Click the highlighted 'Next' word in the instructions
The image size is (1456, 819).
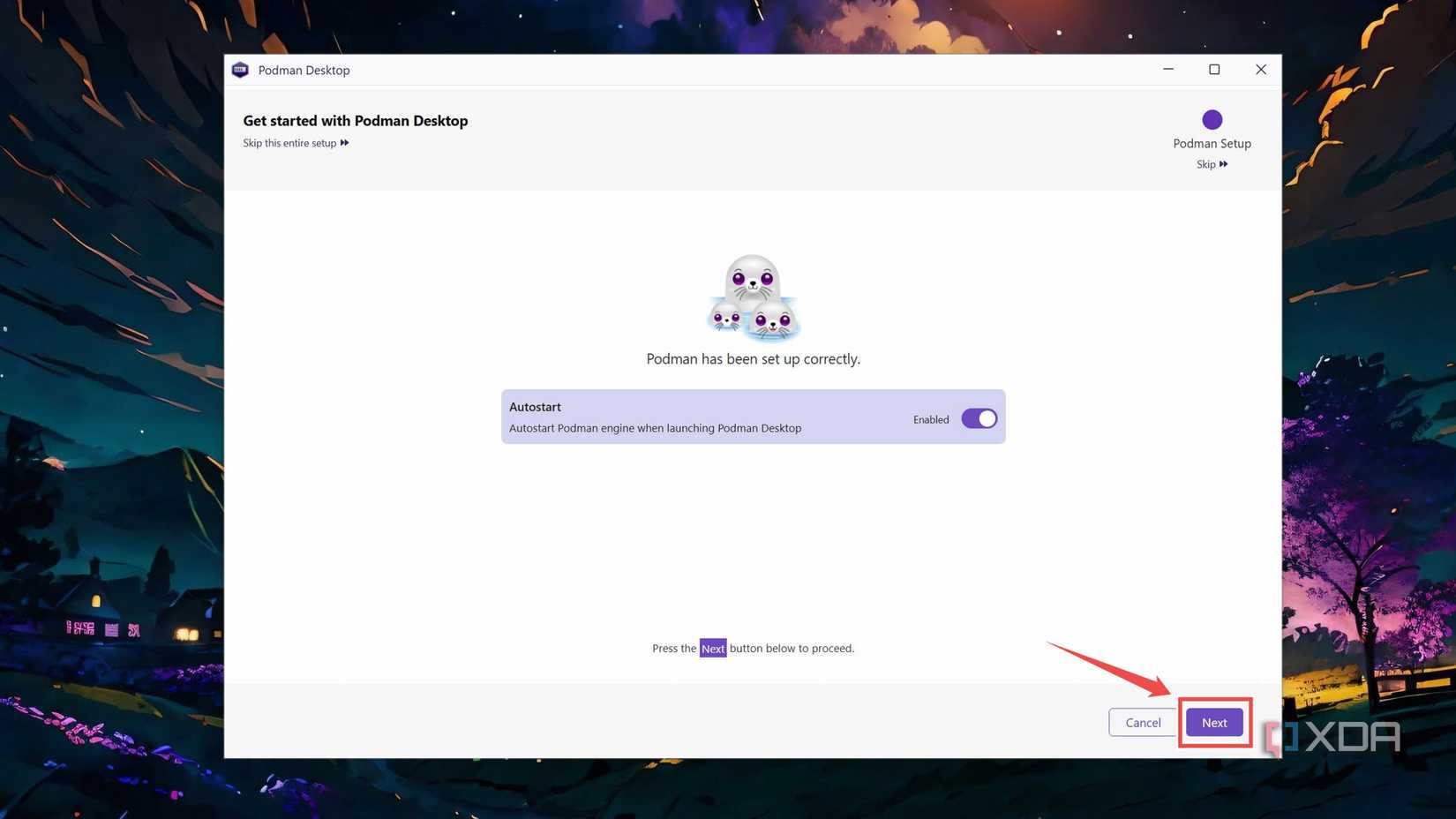point(713,648)
